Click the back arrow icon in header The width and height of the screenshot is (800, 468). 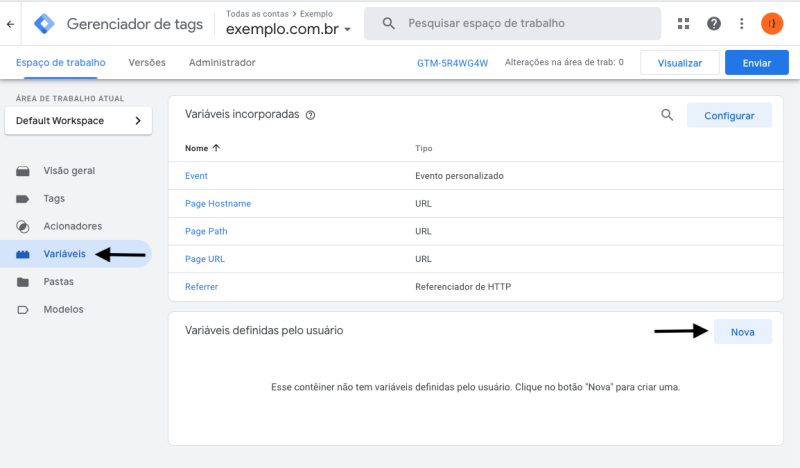[x=10, y=23]
